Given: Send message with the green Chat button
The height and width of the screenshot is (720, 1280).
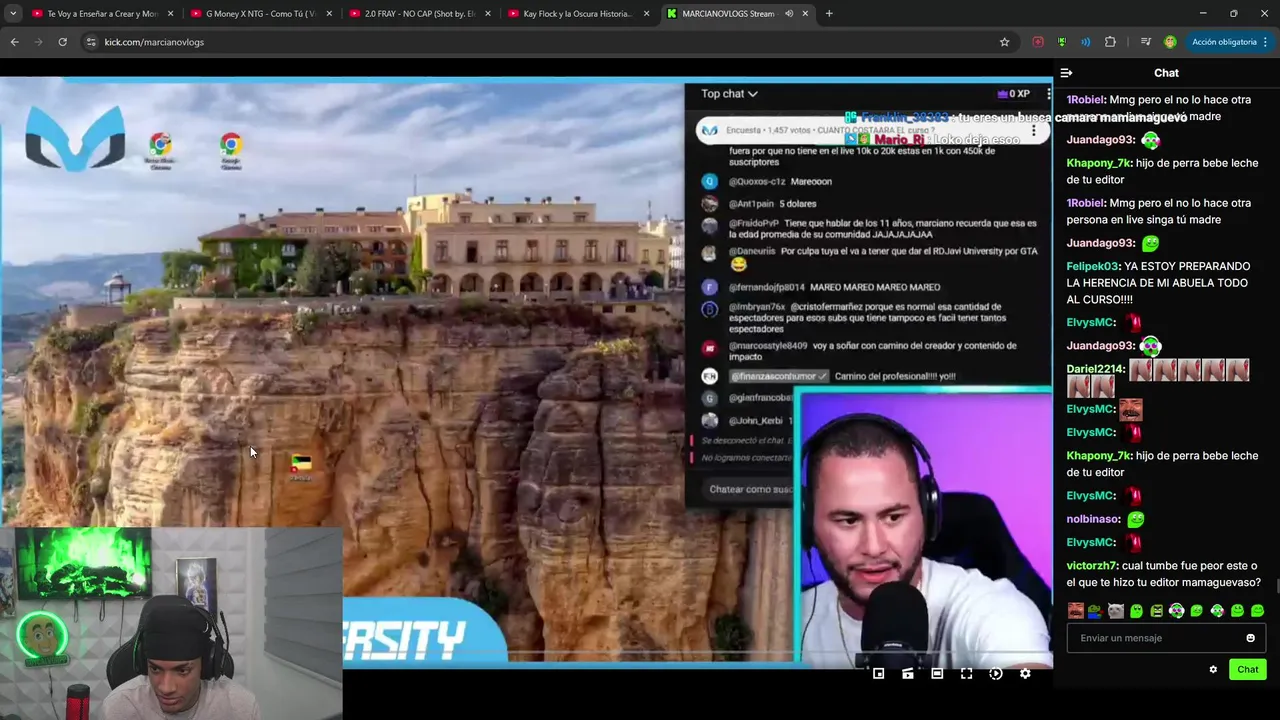Looking at the screenshot, I should pos(1248,670).
